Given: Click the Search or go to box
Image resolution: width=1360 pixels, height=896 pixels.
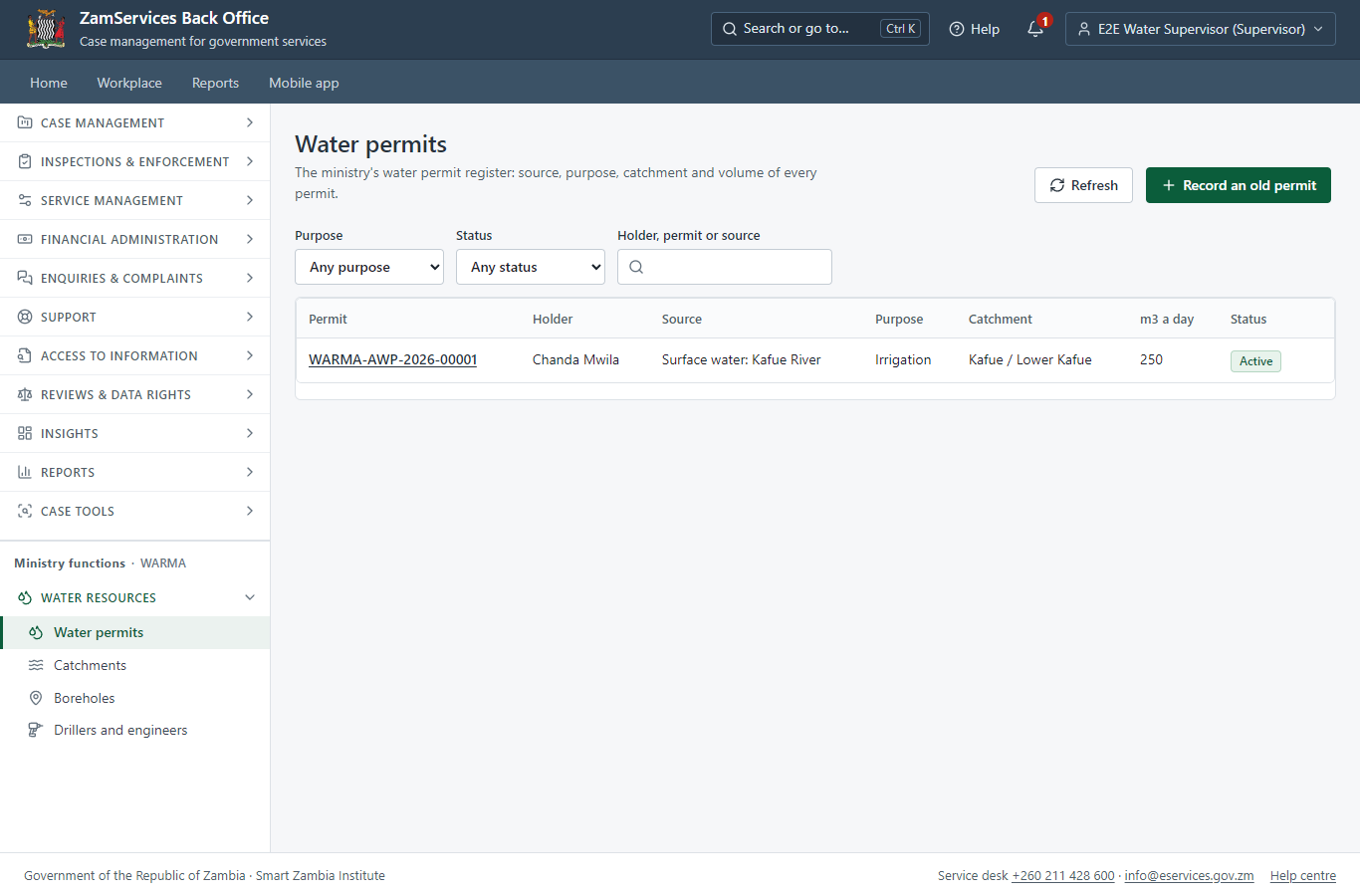Looking at the screenshot, I should [x=820, y=29].
